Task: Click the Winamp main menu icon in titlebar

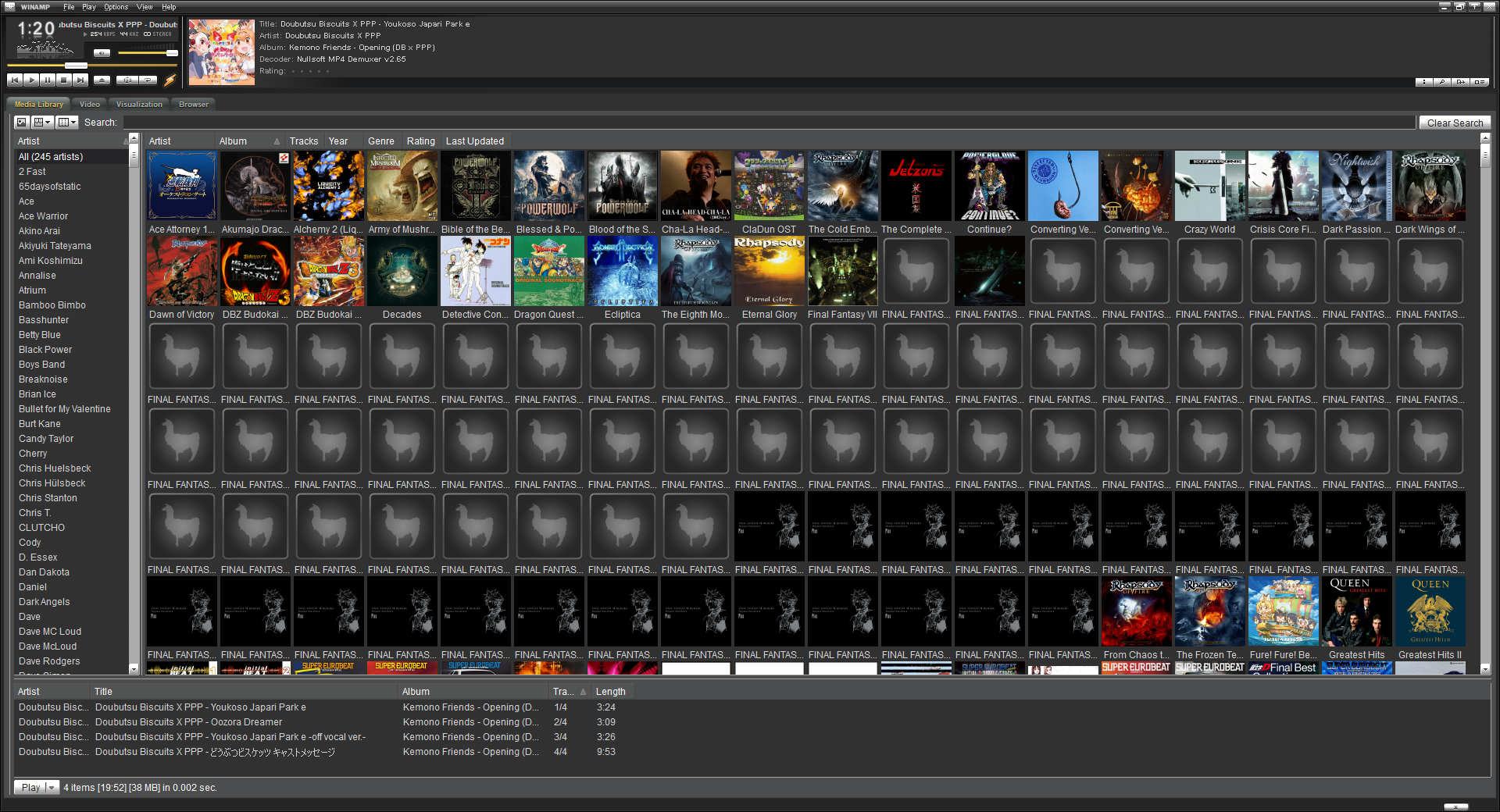Action: 9,7
